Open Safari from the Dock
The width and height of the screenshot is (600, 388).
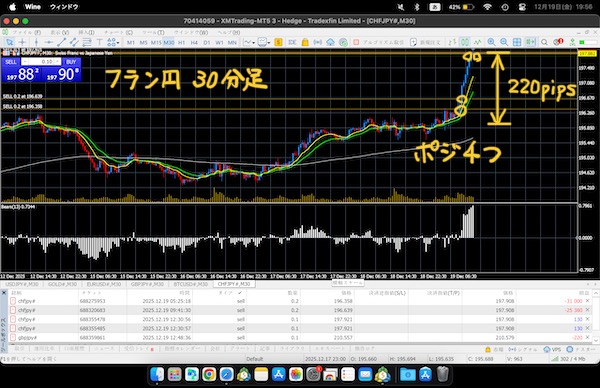tap(226, 374)
